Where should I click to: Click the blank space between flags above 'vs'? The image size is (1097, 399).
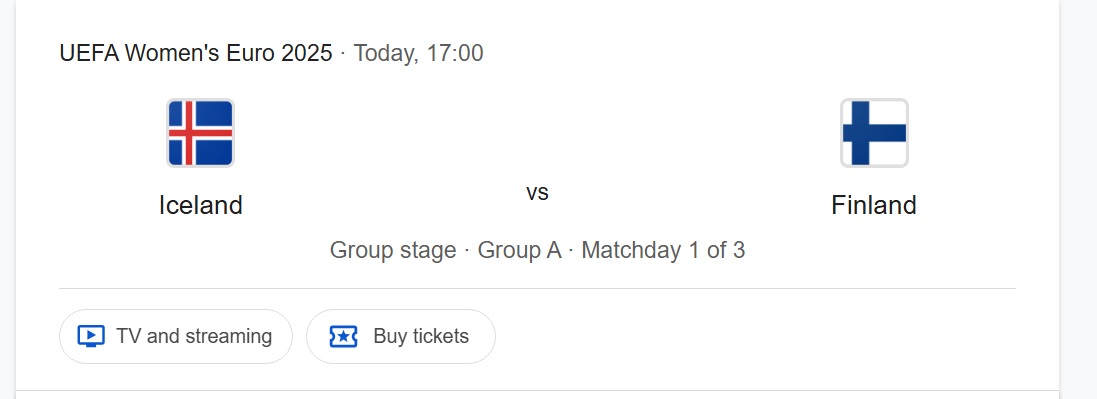[537, 133]
